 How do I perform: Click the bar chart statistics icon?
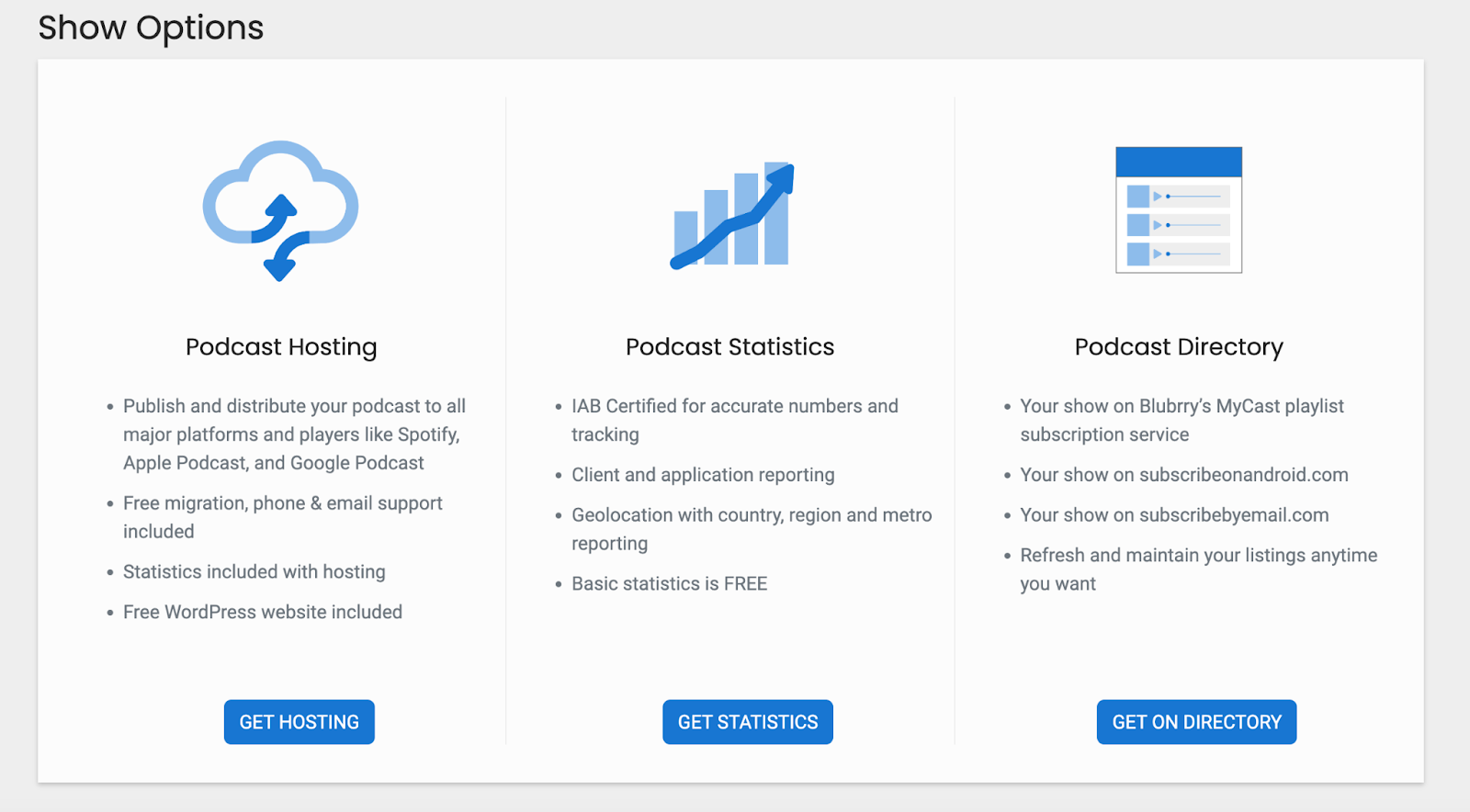(x=732, y=216)
